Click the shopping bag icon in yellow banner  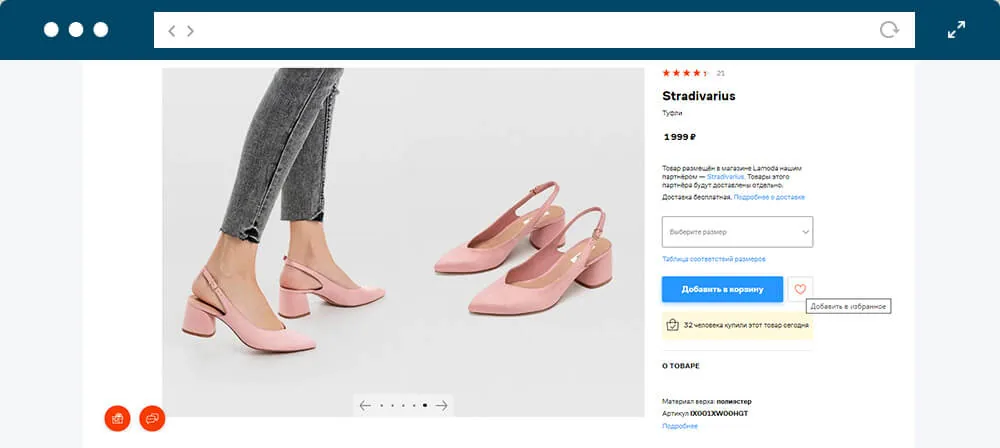(x=672, y=325)
